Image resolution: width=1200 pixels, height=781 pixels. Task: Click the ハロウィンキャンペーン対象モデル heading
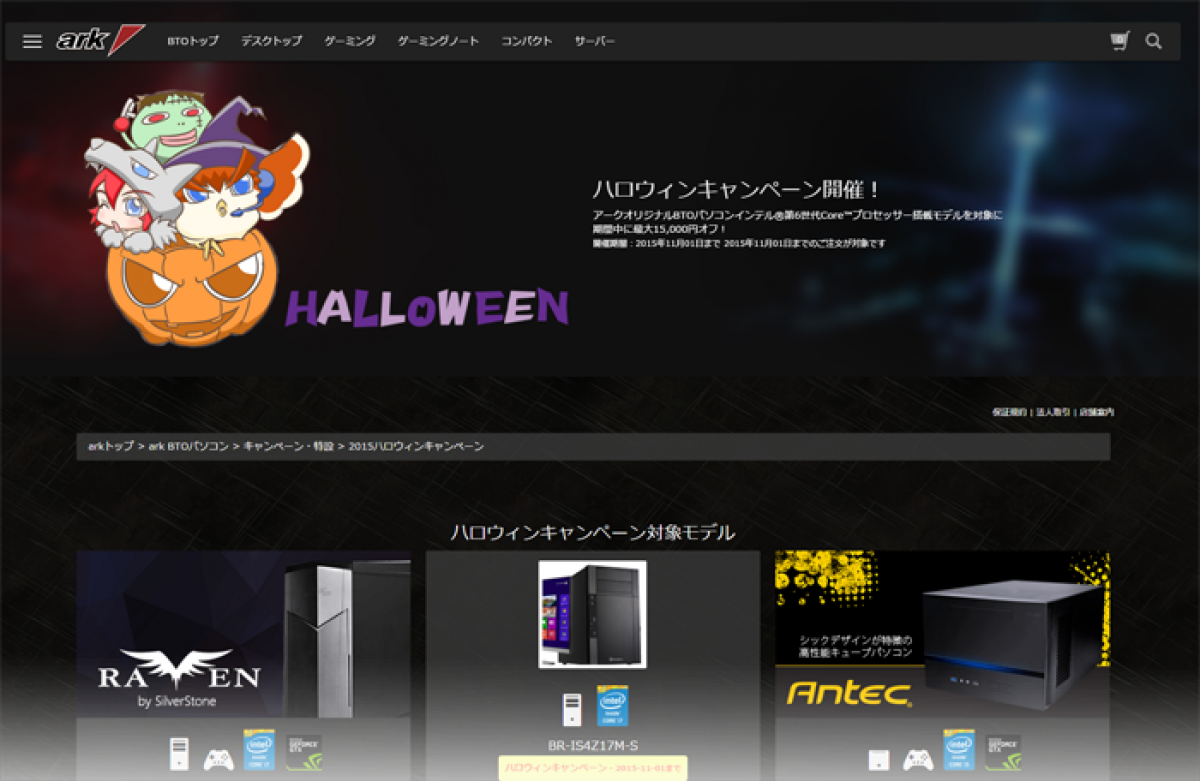point(593,532)
